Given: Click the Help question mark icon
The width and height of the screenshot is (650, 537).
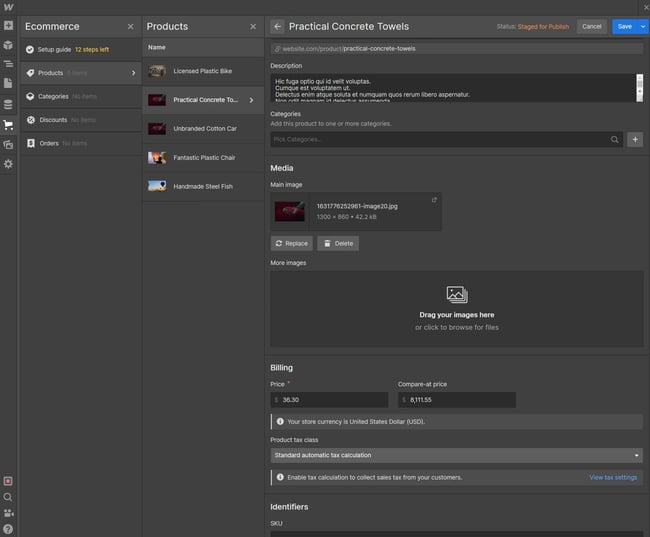Looking at the screenshot, I should tap(8, 528).
